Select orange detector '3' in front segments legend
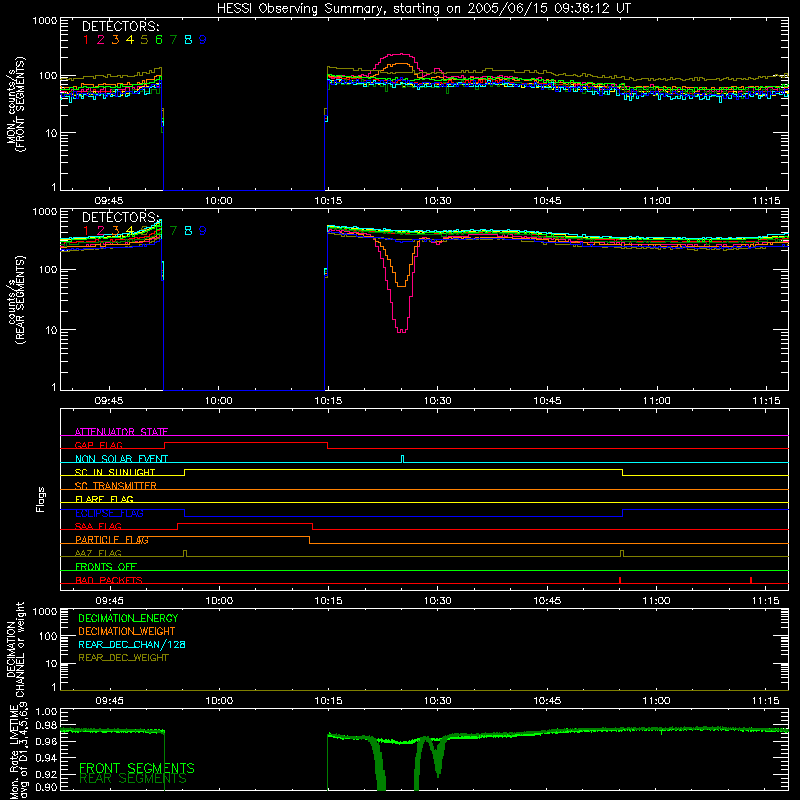 115,40
